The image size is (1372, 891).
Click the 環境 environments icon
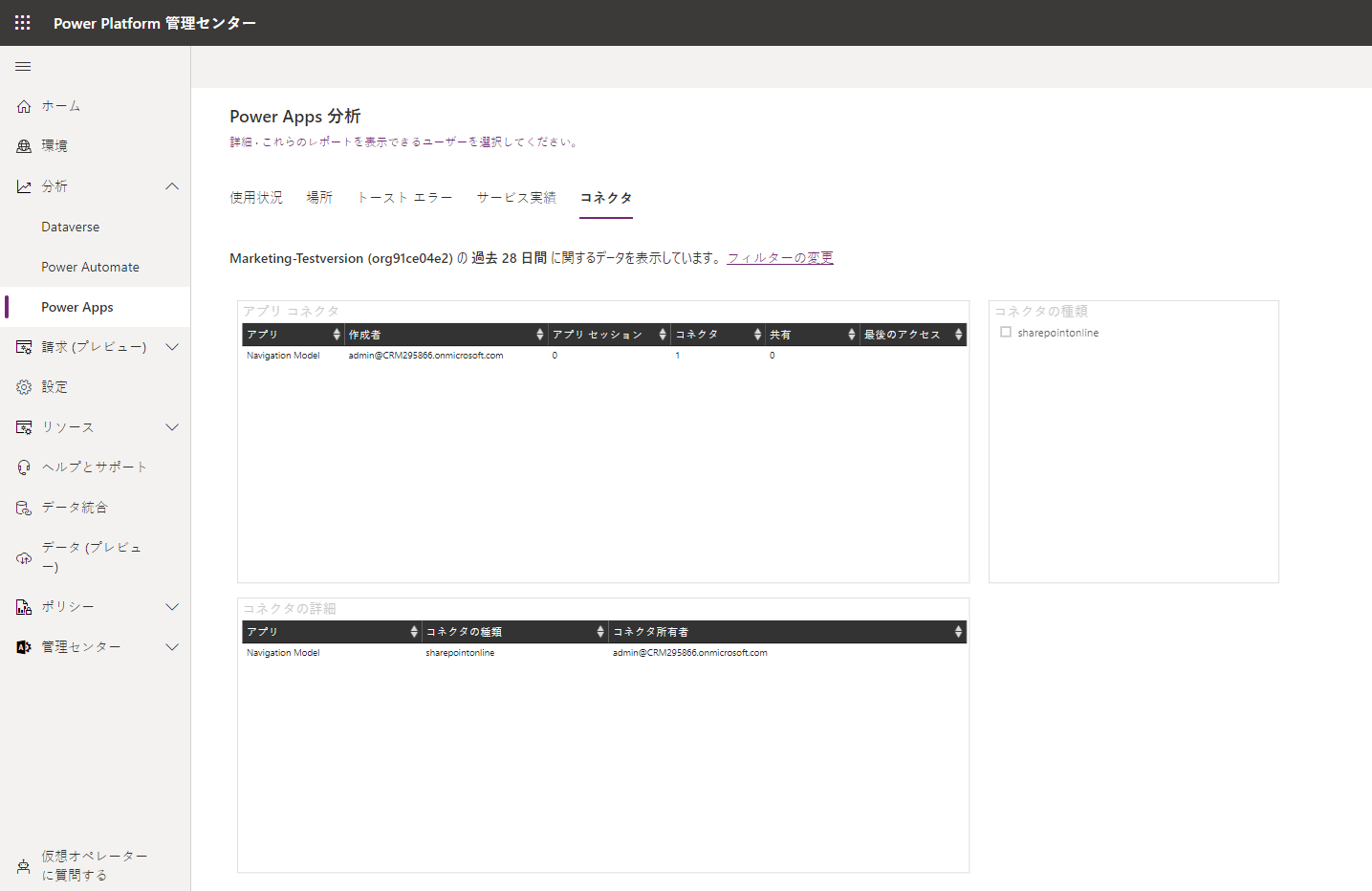pyautogui.click(x=24, y=146)
